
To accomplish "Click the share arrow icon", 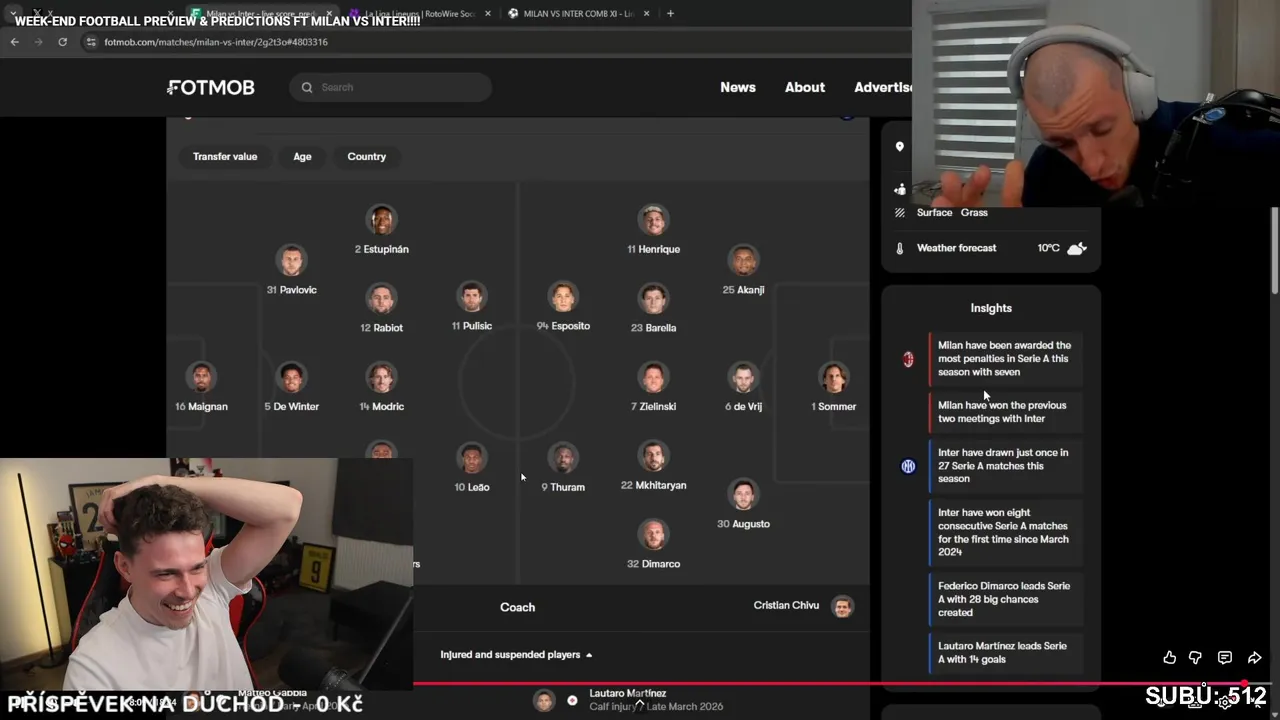I will coord(1254,657).
